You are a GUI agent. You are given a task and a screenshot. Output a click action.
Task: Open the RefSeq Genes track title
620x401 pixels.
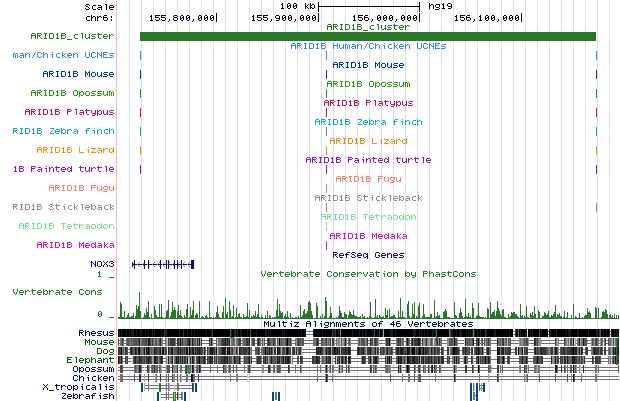click(x=367, y=255)
